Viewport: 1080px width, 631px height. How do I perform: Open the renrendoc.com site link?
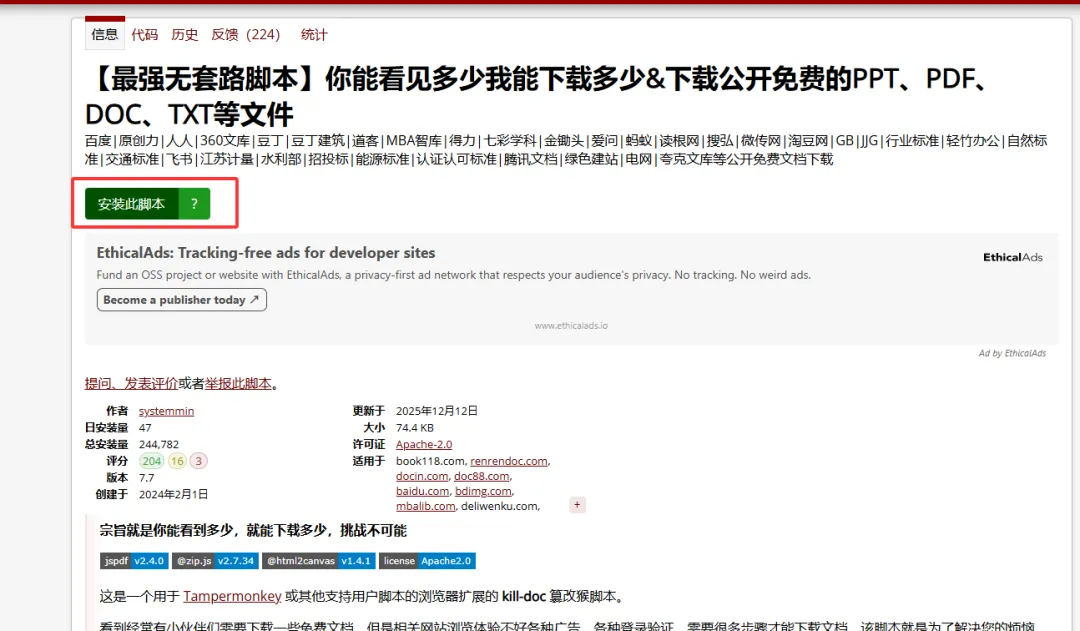[x=509, y=461]
